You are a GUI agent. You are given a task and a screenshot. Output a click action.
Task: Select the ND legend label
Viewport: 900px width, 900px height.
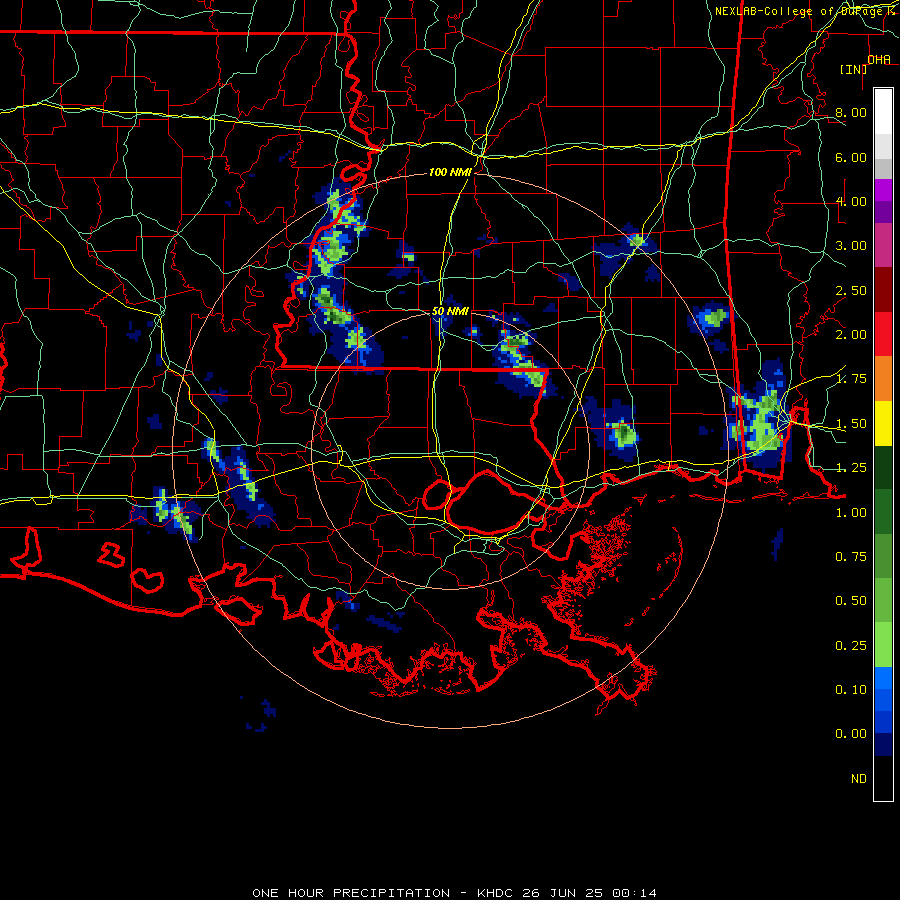click(x=859, y=779)
